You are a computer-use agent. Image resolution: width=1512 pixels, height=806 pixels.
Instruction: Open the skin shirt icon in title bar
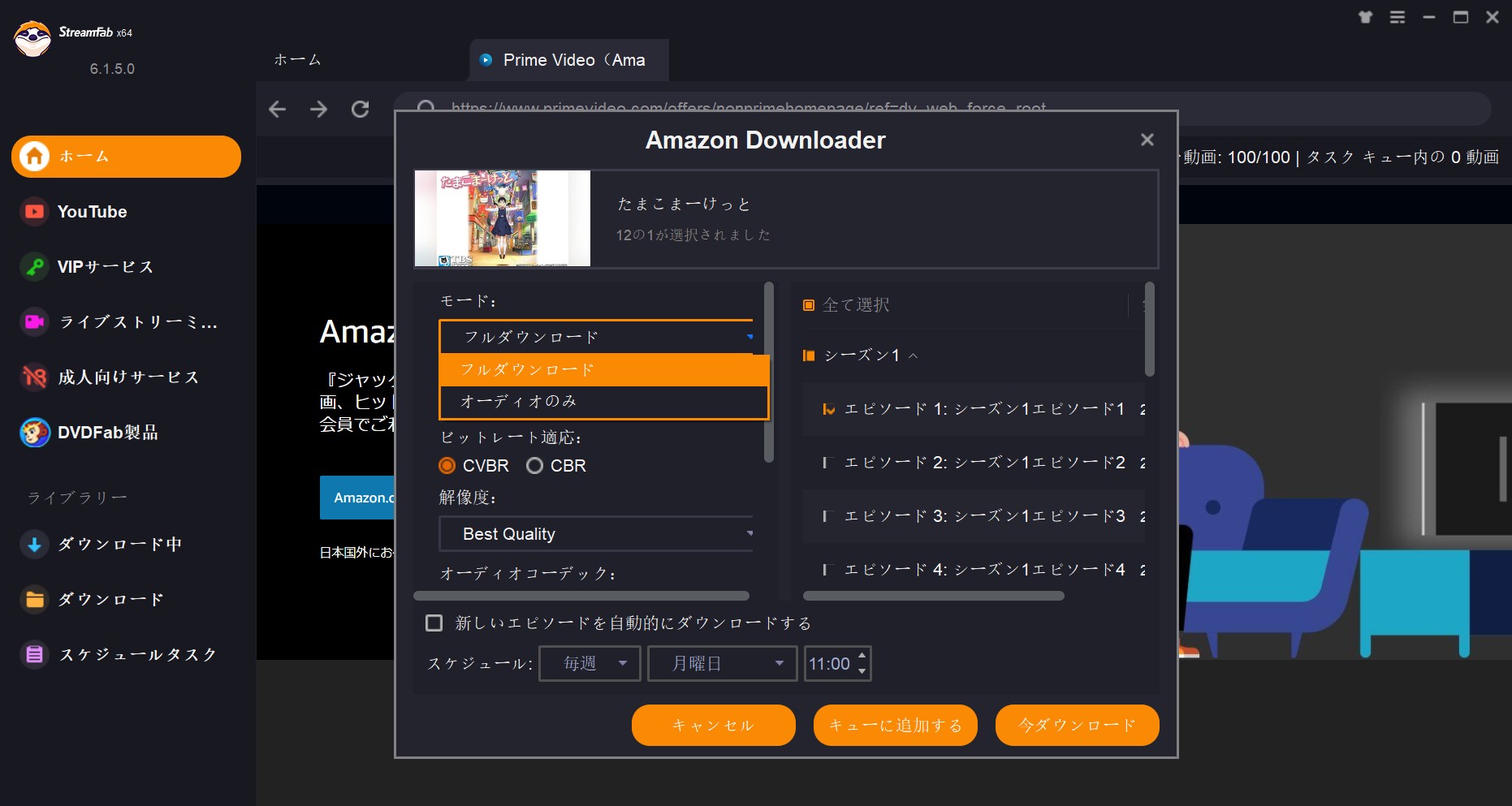coord(1365,17)
